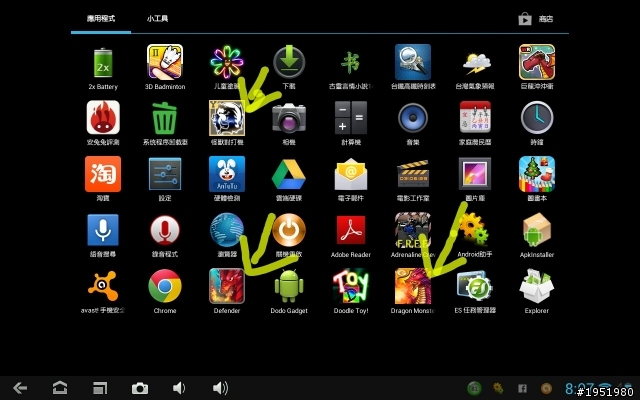Tap the Home navigation button
640x400 pixels.
(60, 388)
